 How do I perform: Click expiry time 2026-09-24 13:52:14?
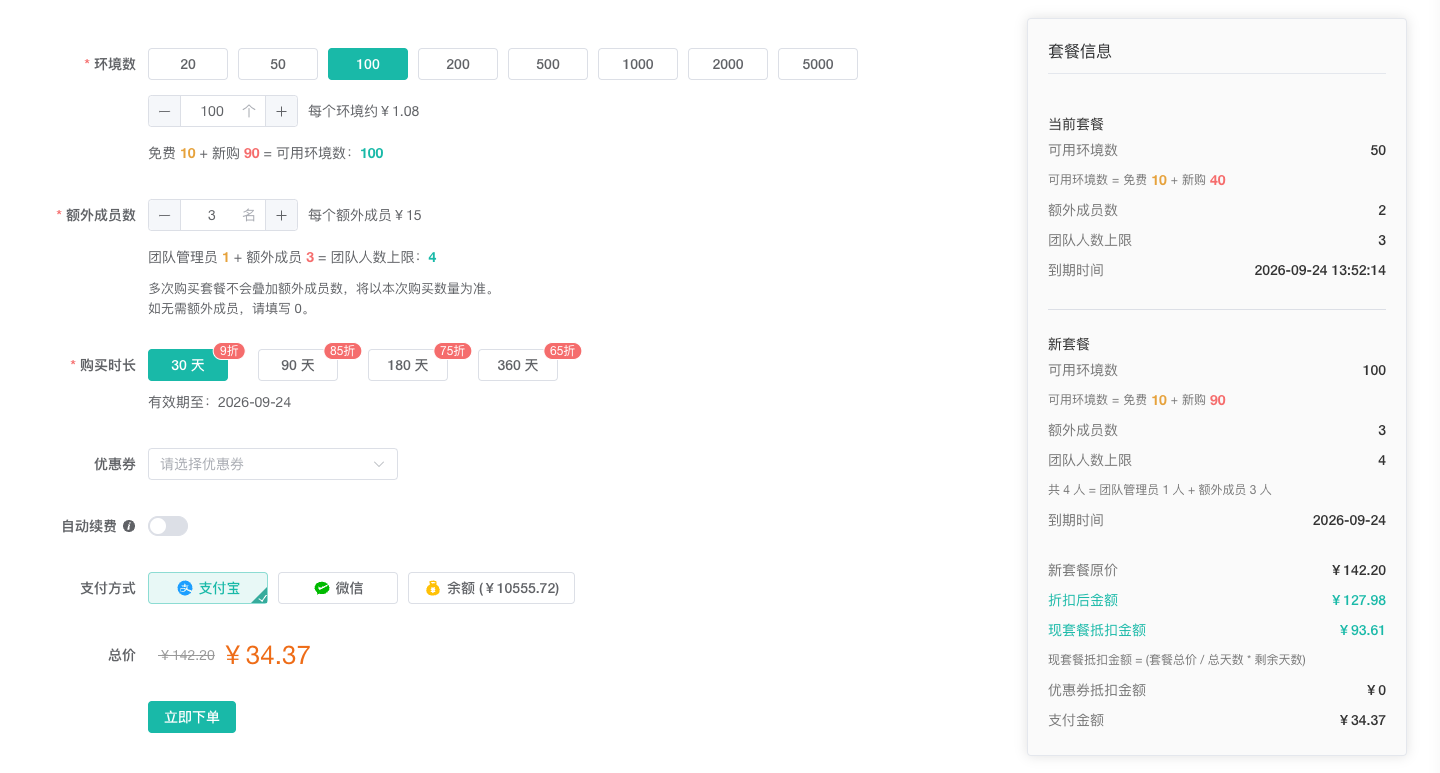1320,270
